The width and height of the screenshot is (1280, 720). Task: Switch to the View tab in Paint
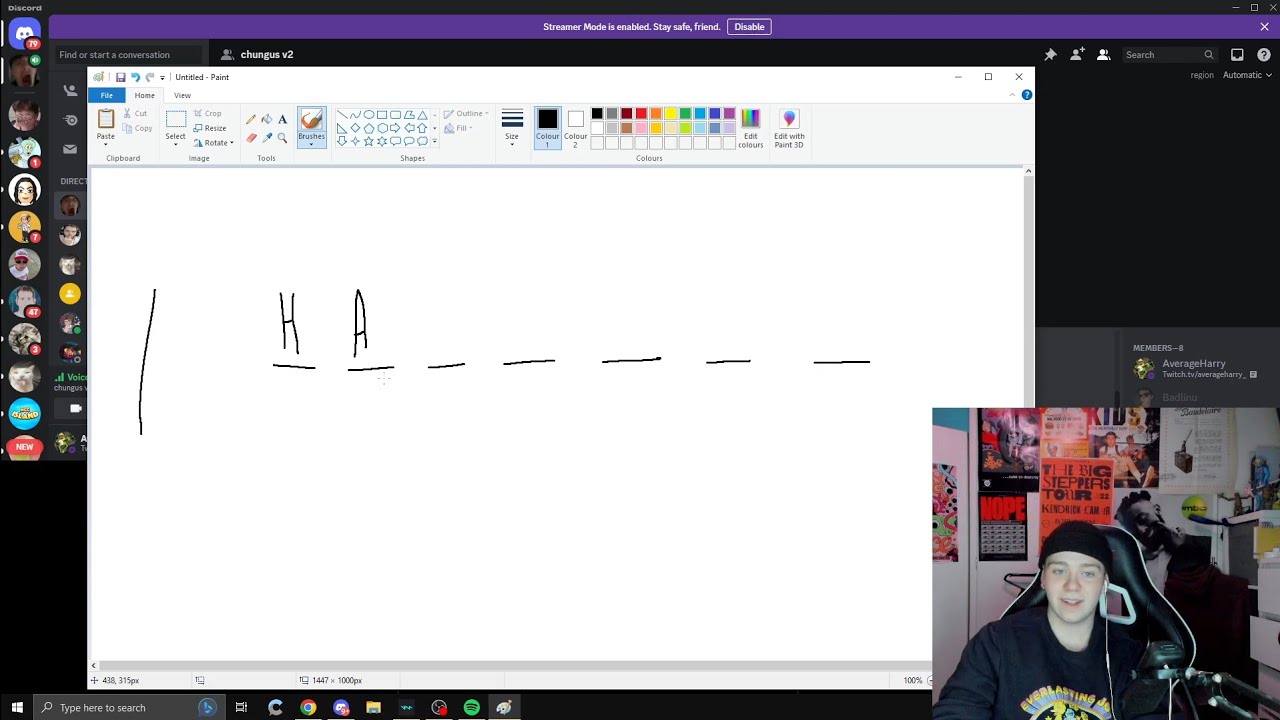click(182, 95)
